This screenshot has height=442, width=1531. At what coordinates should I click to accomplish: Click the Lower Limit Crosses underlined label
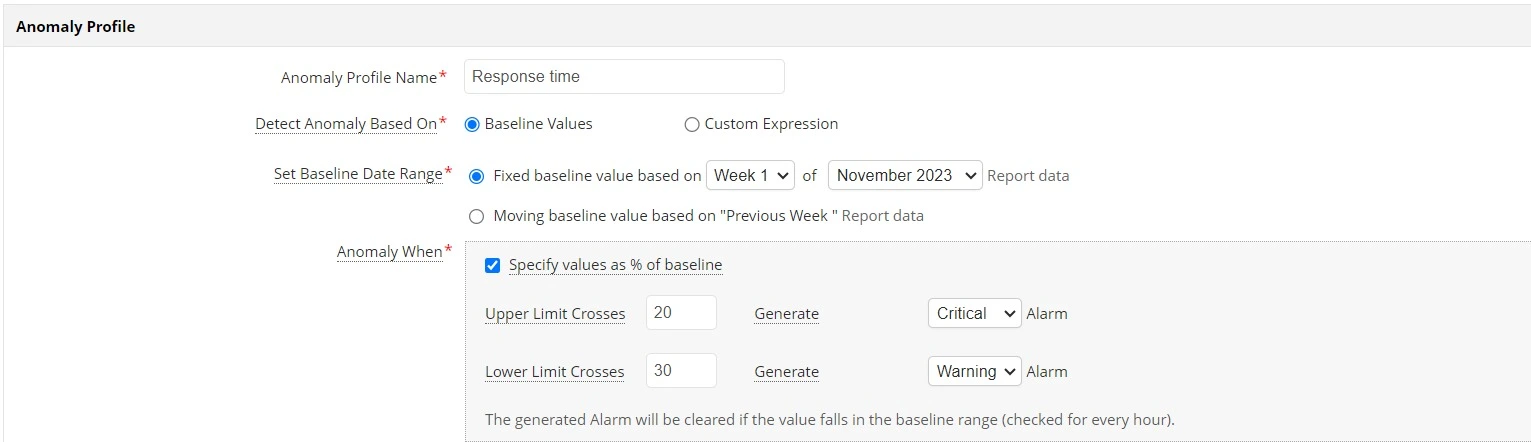pos(554,372)
